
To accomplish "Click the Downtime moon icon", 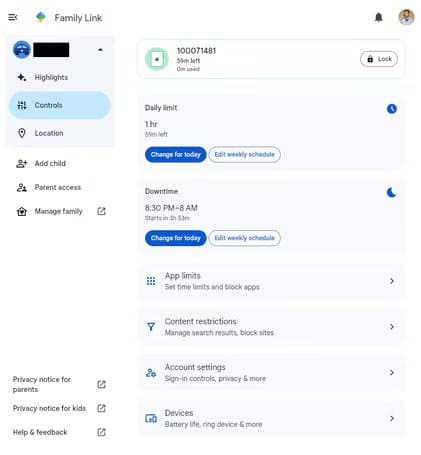I will click(x=391, y=192).
